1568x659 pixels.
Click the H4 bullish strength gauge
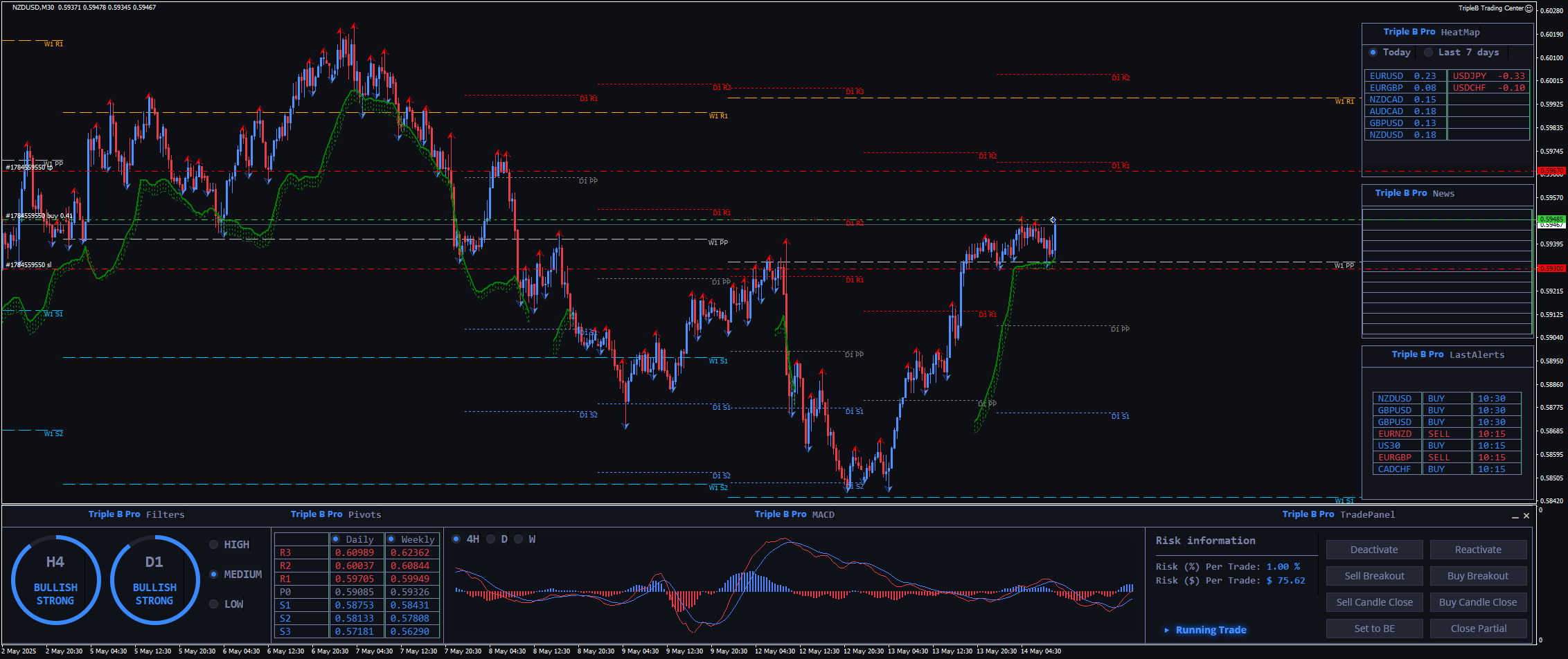55,580
